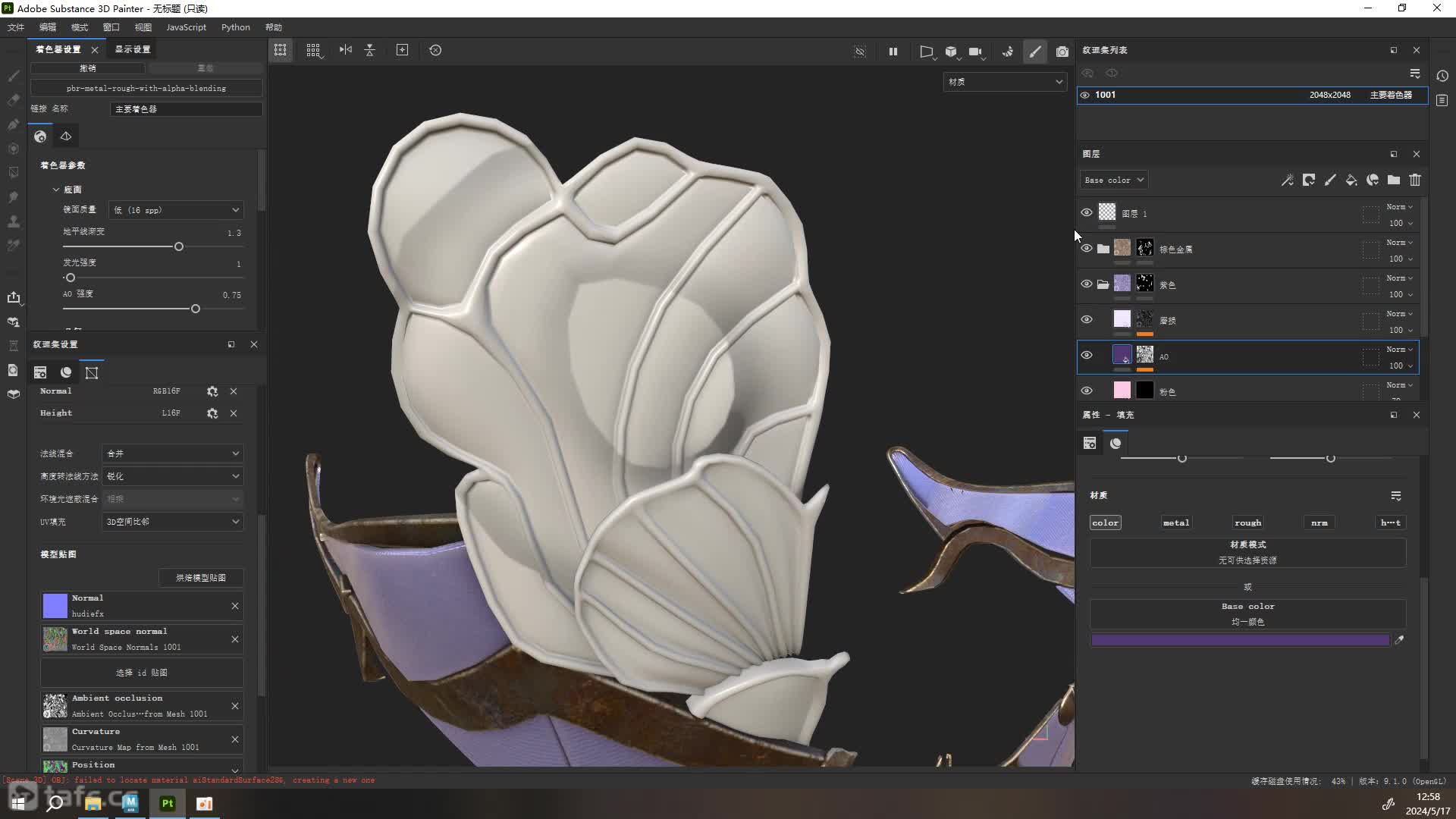
Task: Pause the viewport rendering
Action: point(893,52)
